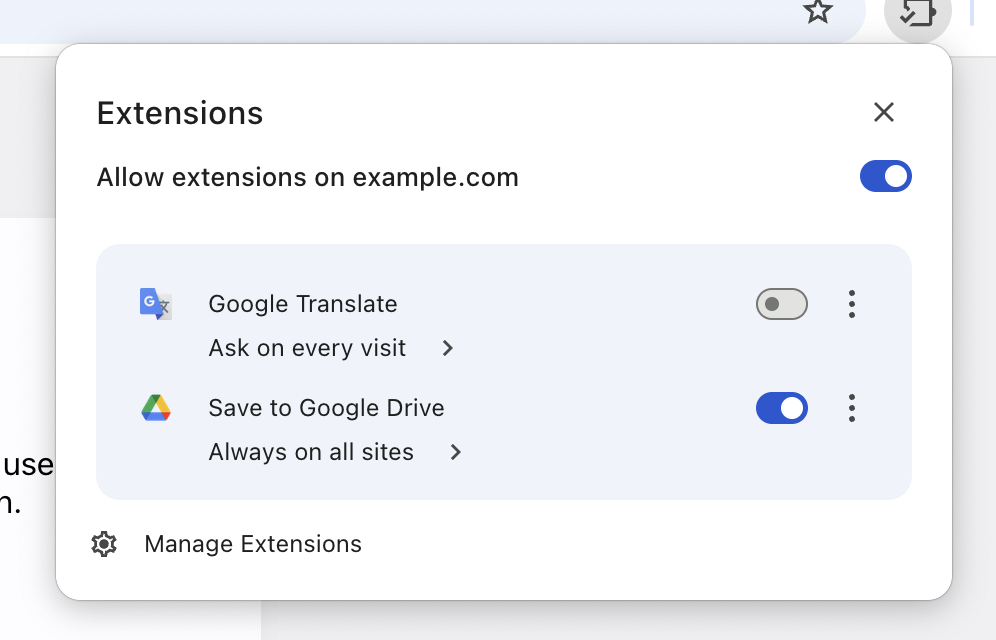Screen dimensions: 996x640
Task: Open site access chevron under Google Translate
Action: 447,348
